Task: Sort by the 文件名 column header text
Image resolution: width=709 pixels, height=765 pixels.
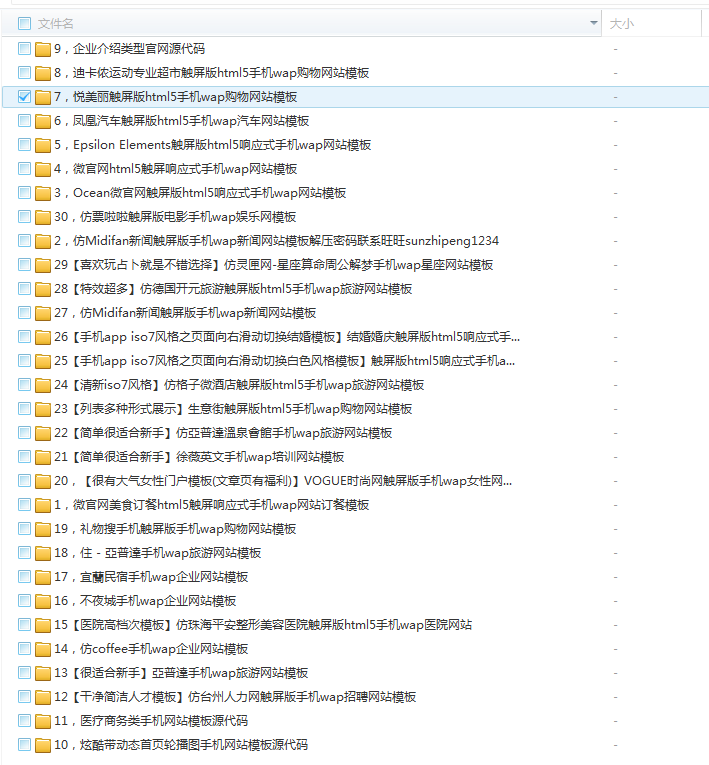Action: (x=56, y=24)
